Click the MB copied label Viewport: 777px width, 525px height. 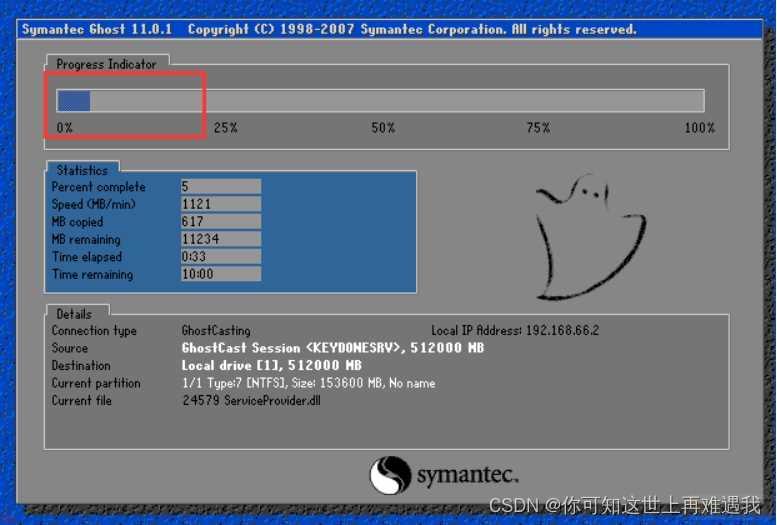77,222
